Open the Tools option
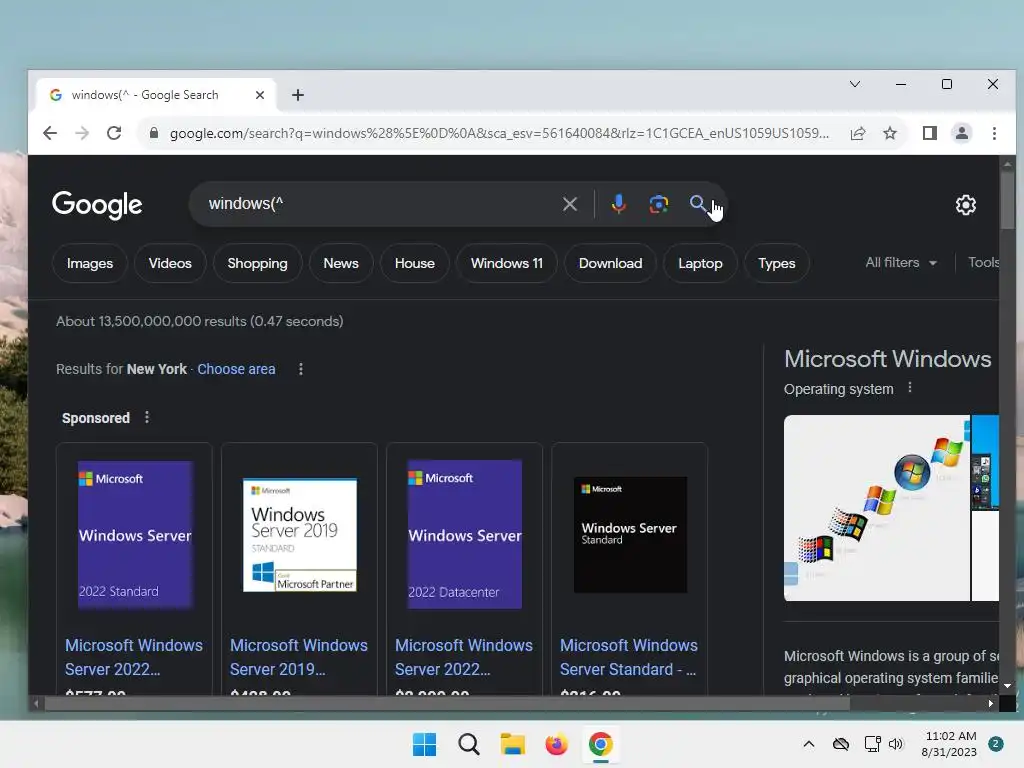The height and width of the screenshot is (768, 1024). pos(983,263)
